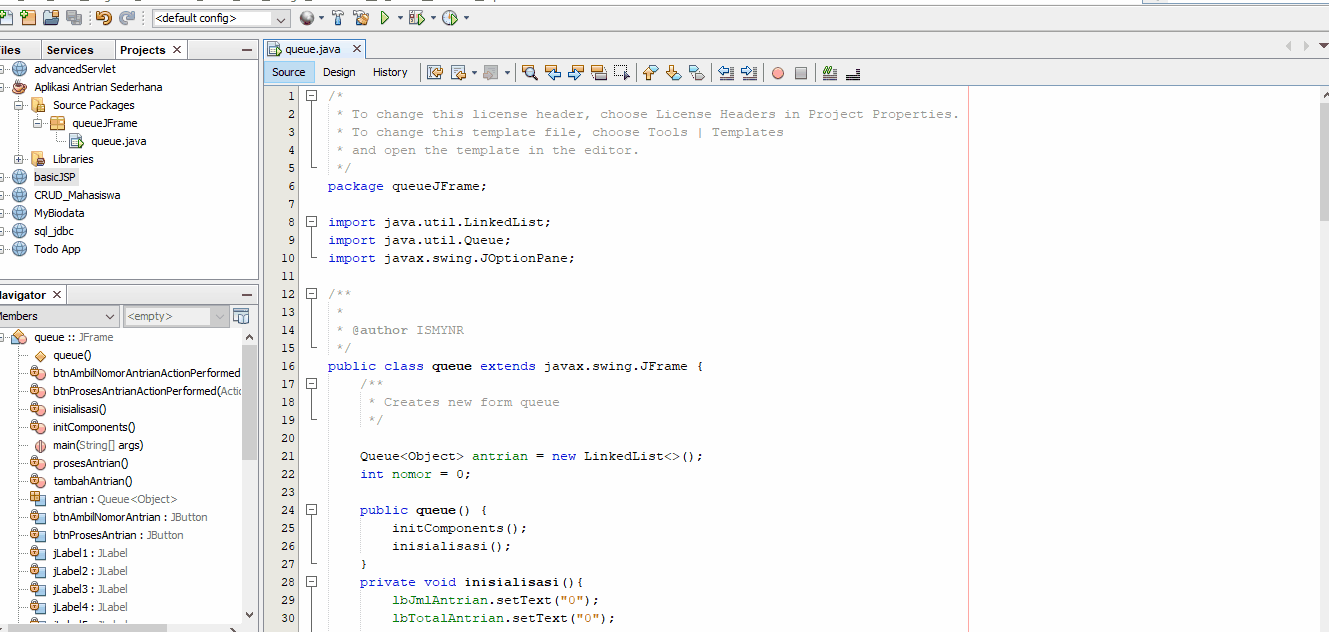1329x632 pixels.
Task: Toggle highlight search results
Action: (600, 72)
